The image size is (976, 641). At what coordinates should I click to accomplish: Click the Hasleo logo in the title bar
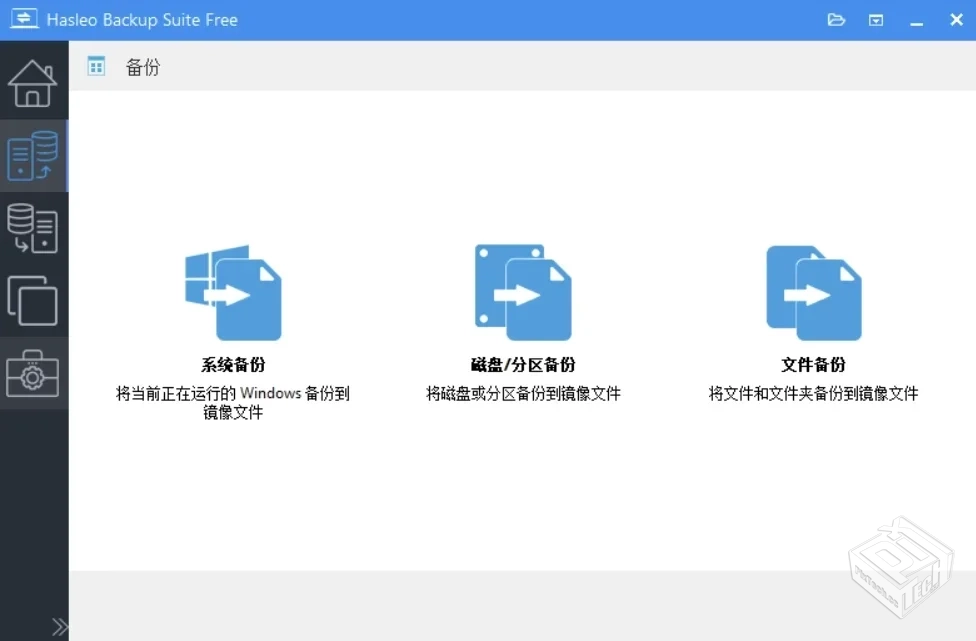pyautogui.click(x=23, y=19)
